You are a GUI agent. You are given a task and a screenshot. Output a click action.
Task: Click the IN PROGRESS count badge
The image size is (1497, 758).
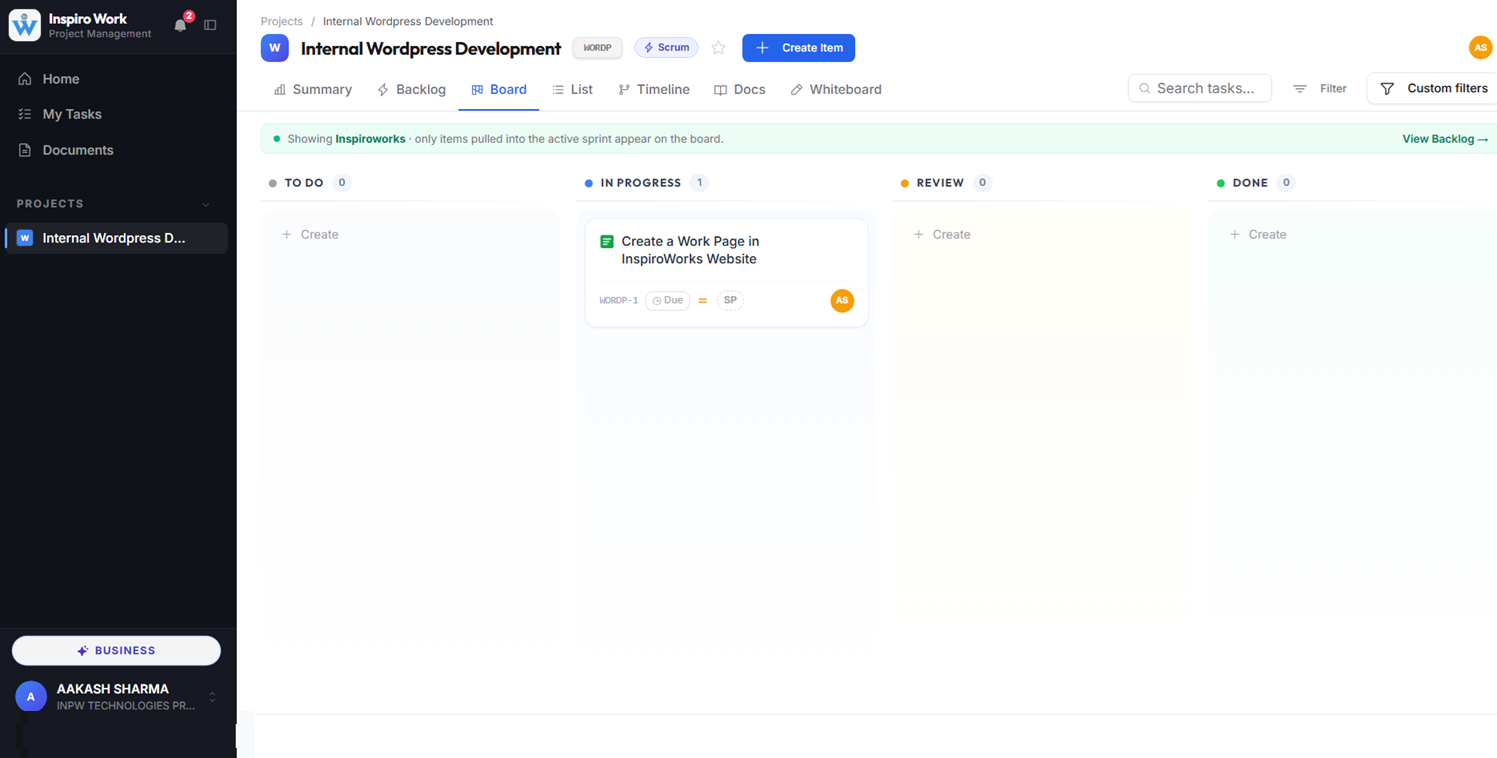(700, 183)
